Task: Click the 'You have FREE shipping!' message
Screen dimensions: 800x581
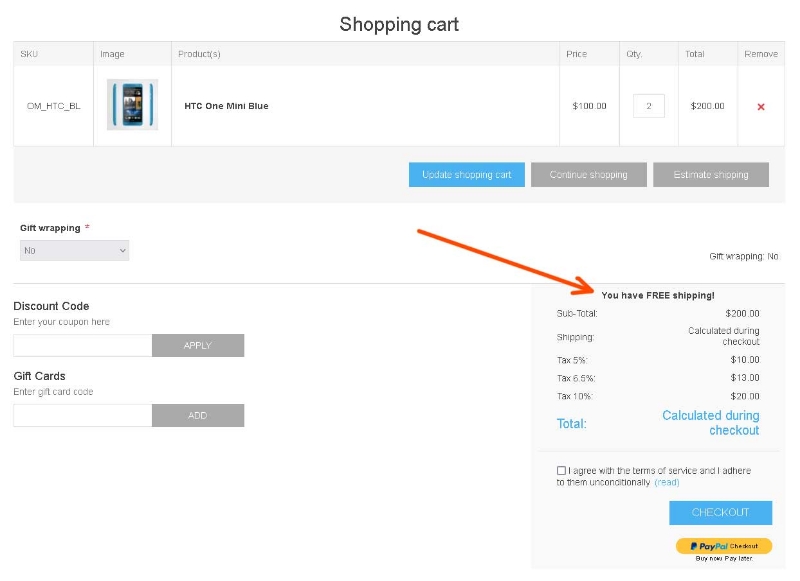Action: (x=658, y=295)
